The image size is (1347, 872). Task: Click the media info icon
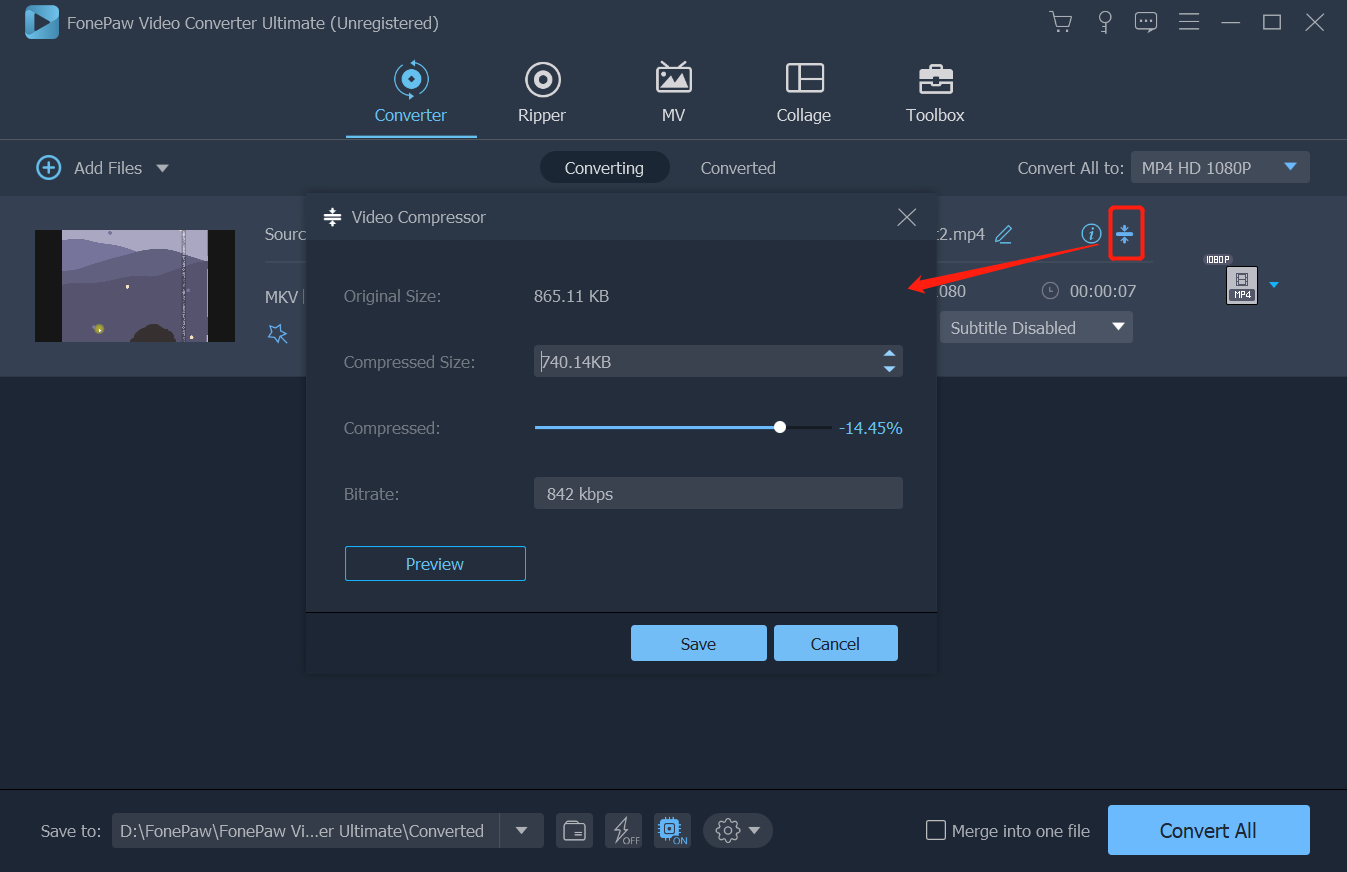(x=1091, y=234)
